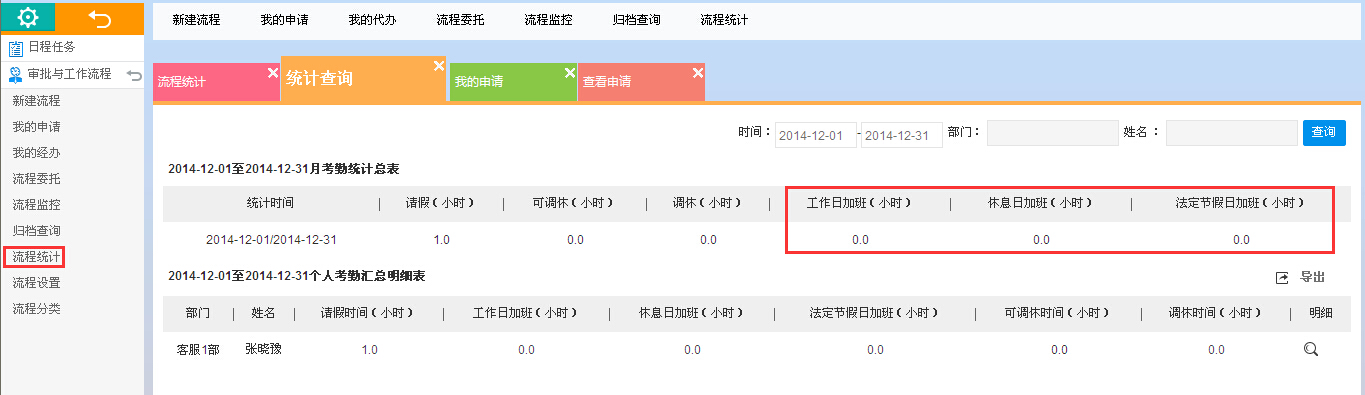The height and width of the screenshot is (395, 1365).
Task: Click the 部门 column header in detail table
Action: 197,313
